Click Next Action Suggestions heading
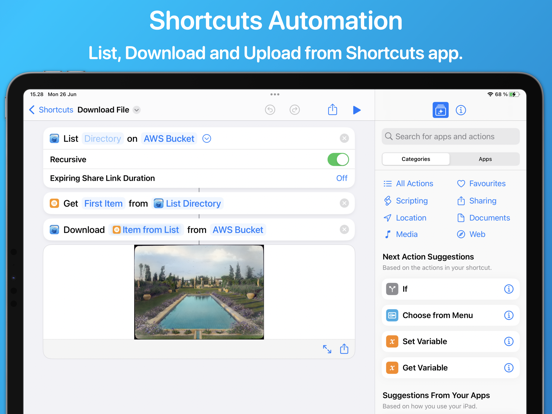 [x=428, y=257]
